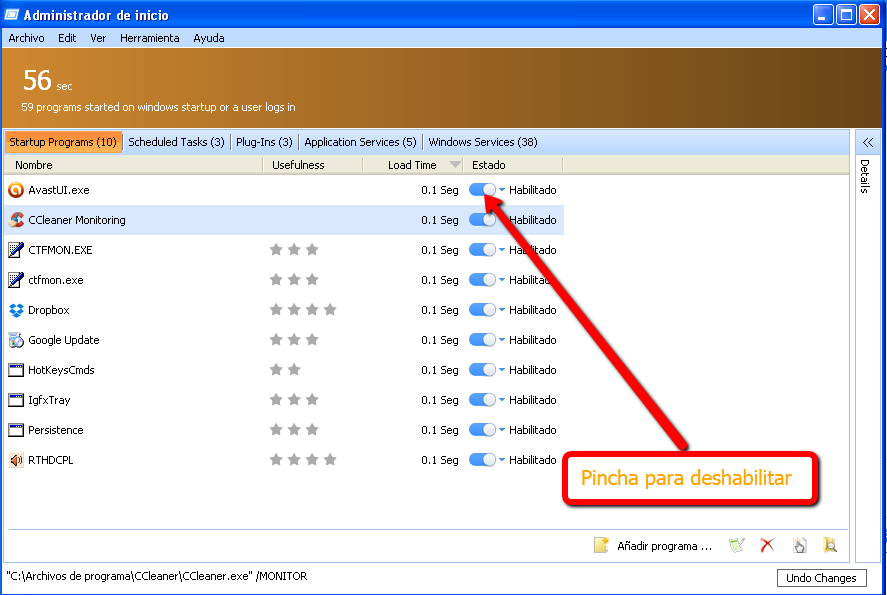Disable the IgfxTray startup switch
This screenshot has width=887, height=595.
(483, 400)
